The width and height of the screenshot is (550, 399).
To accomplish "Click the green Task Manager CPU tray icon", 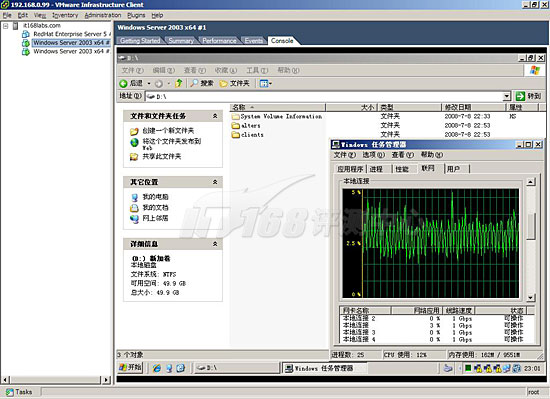I will [x=468, y=368].
